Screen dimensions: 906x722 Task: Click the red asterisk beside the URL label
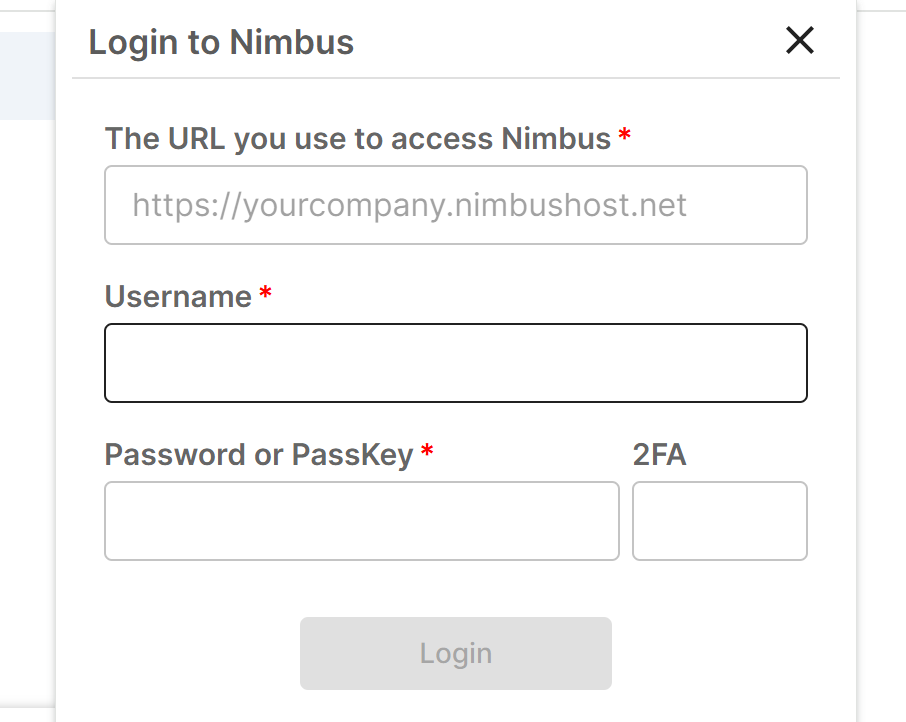click(x=625, y=136)
